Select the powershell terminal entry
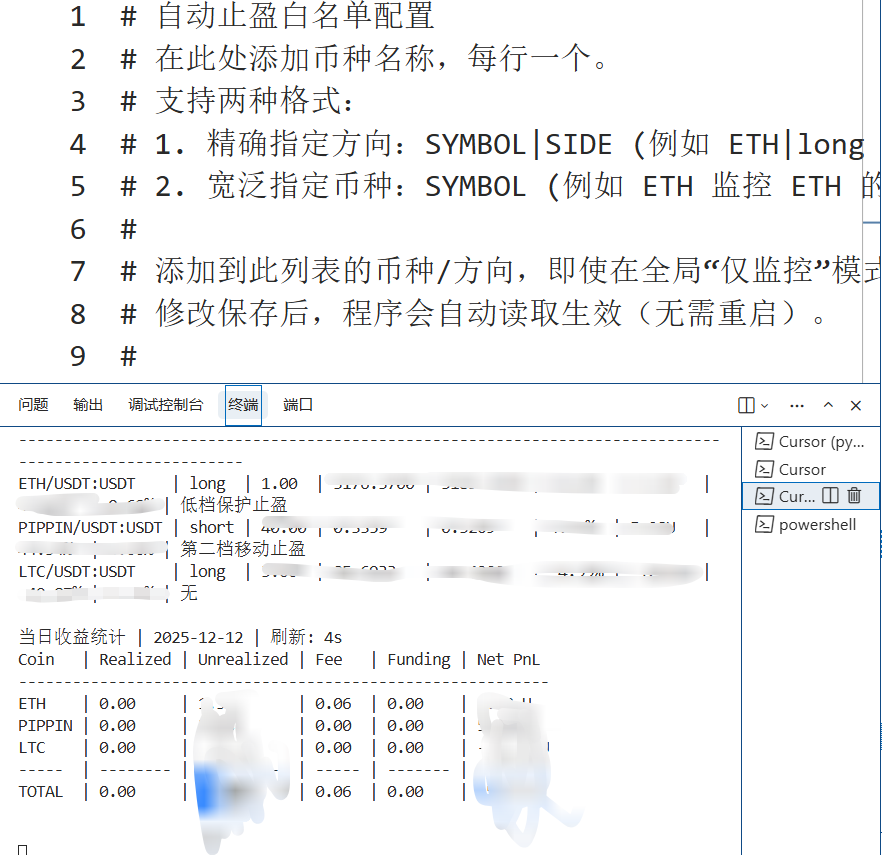 tap(811, 524)
